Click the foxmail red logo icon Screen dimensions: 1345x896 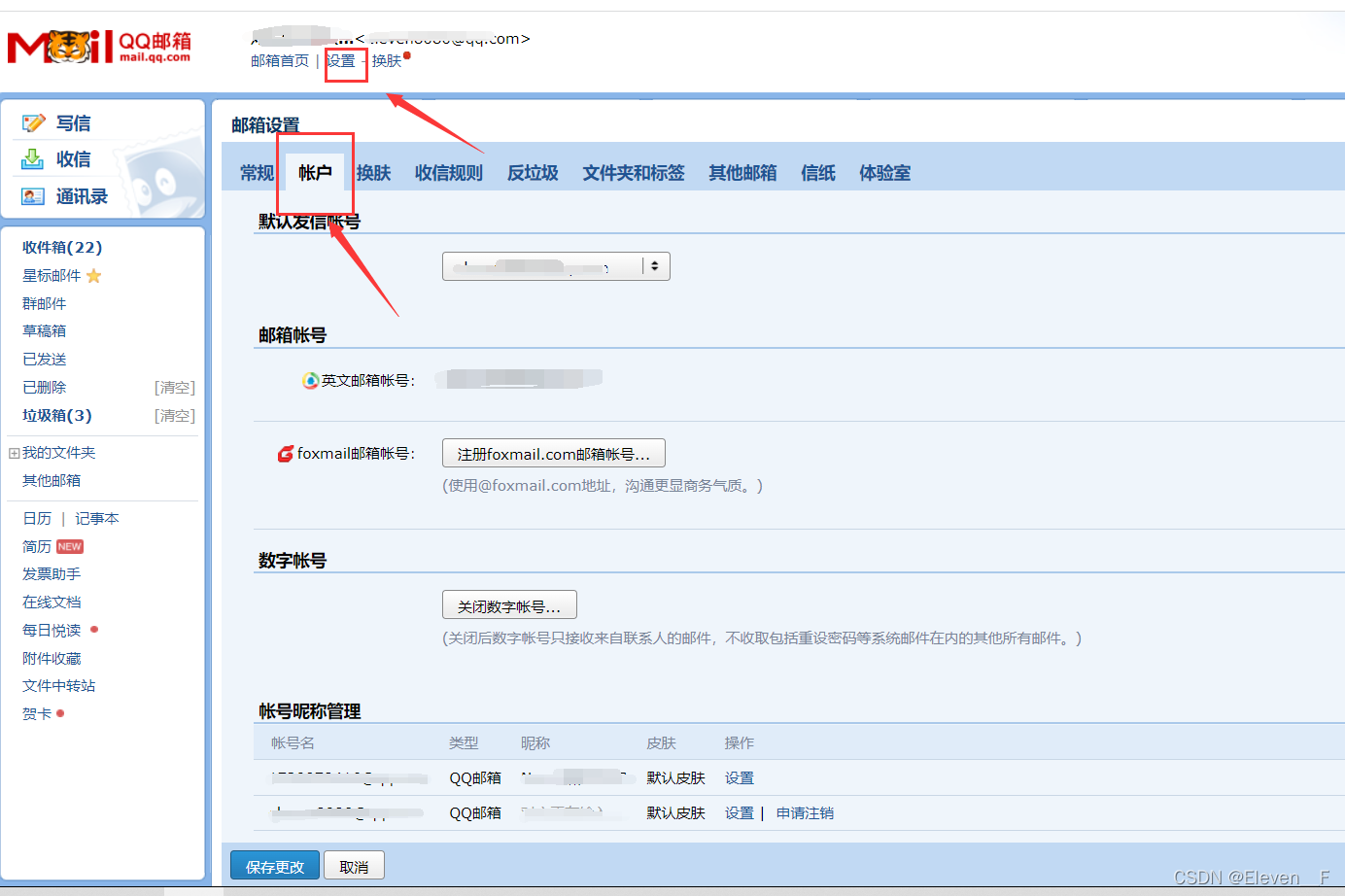coord(286,454)
